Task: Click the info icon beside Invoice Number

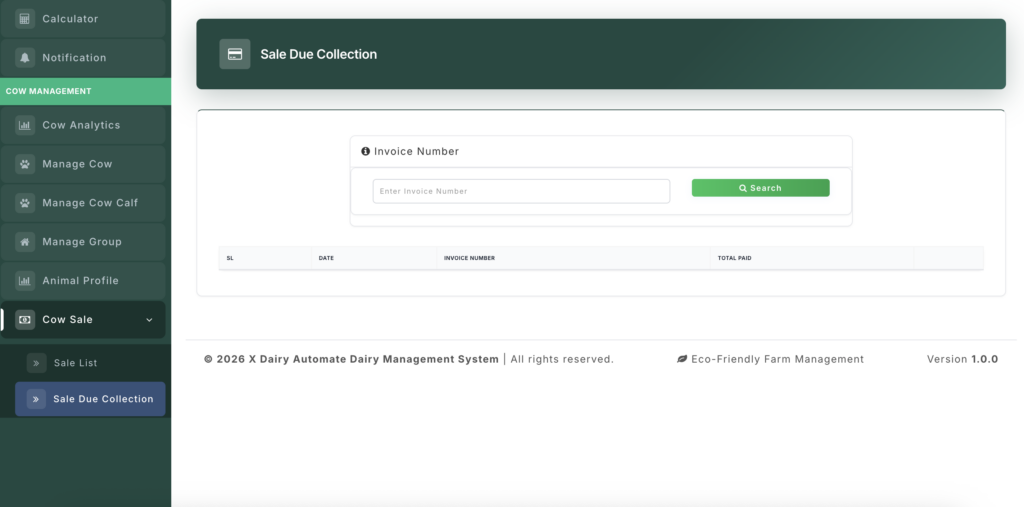Action: click(366, 152)
